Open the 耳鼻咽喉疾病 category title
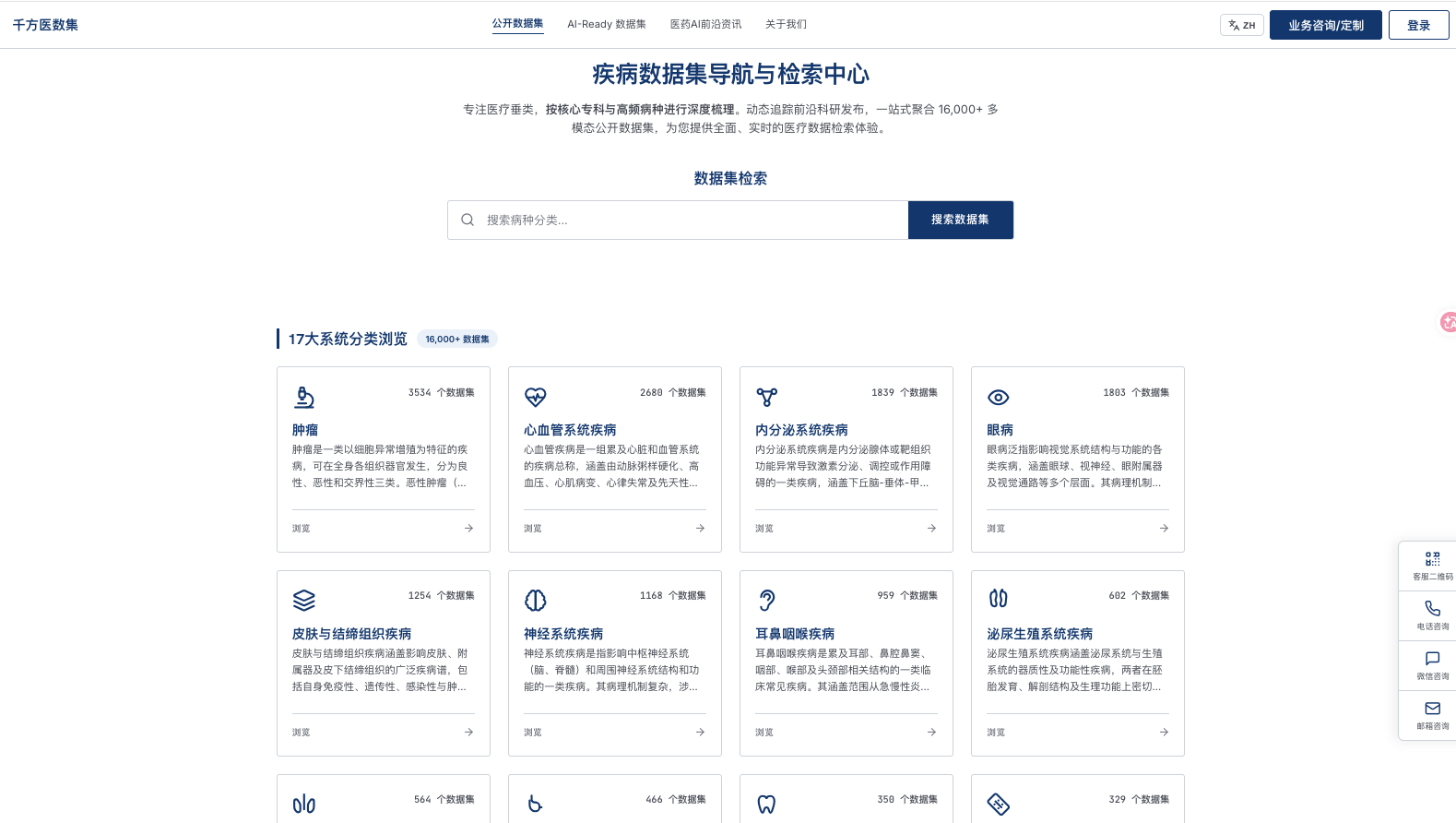Image resolution: width=1456 pixels, height=823 pixels. (x=795, y=634)
